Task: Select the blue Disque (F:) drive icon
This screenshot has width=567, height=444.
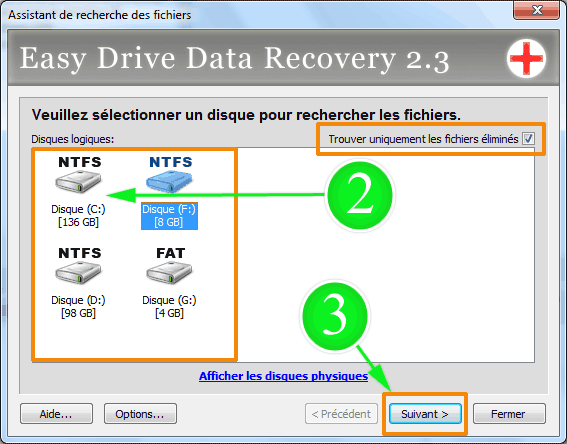Action: [x=169, y=181]
